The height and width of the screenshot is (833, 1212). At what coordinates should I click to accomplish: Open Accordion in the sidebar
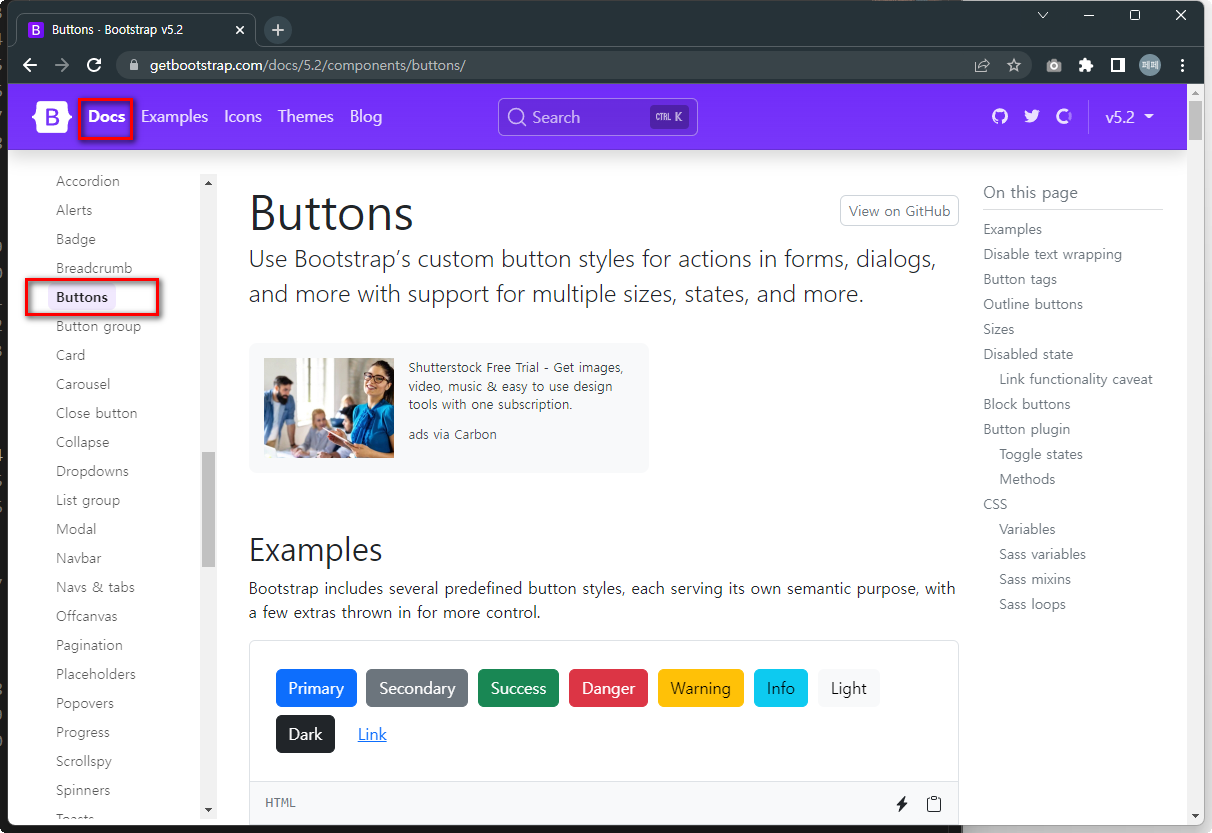coord(88,181)
